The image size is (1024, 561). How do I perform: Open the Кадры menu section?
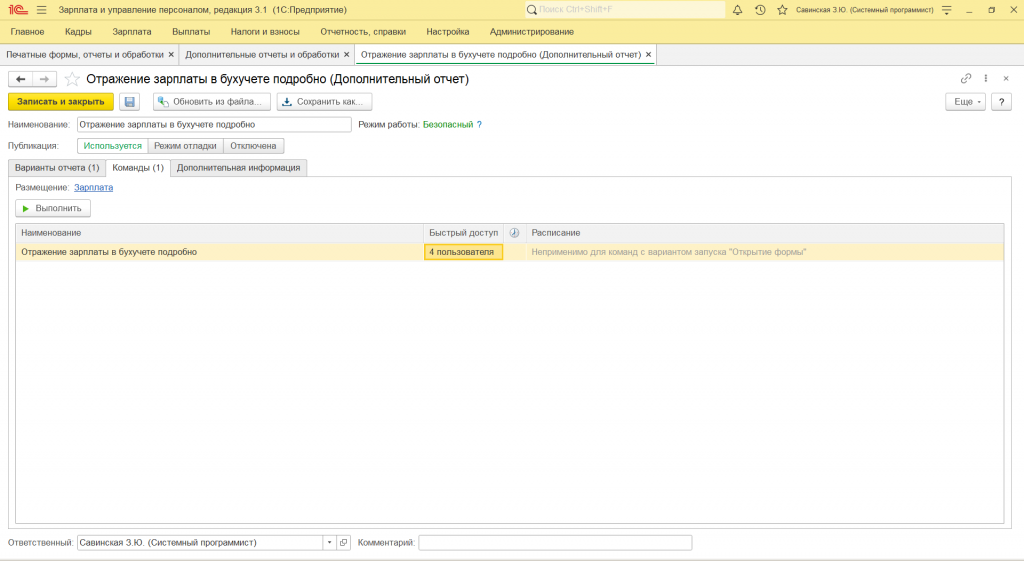[78, 32]
